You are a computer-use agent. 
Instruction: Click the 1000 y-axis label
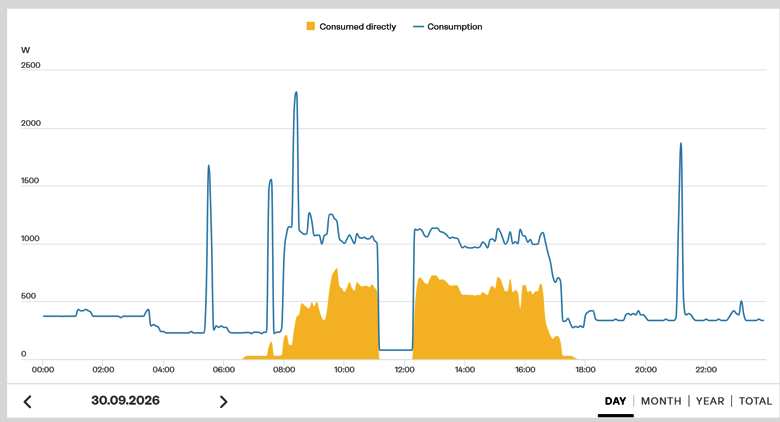point(30,238)
